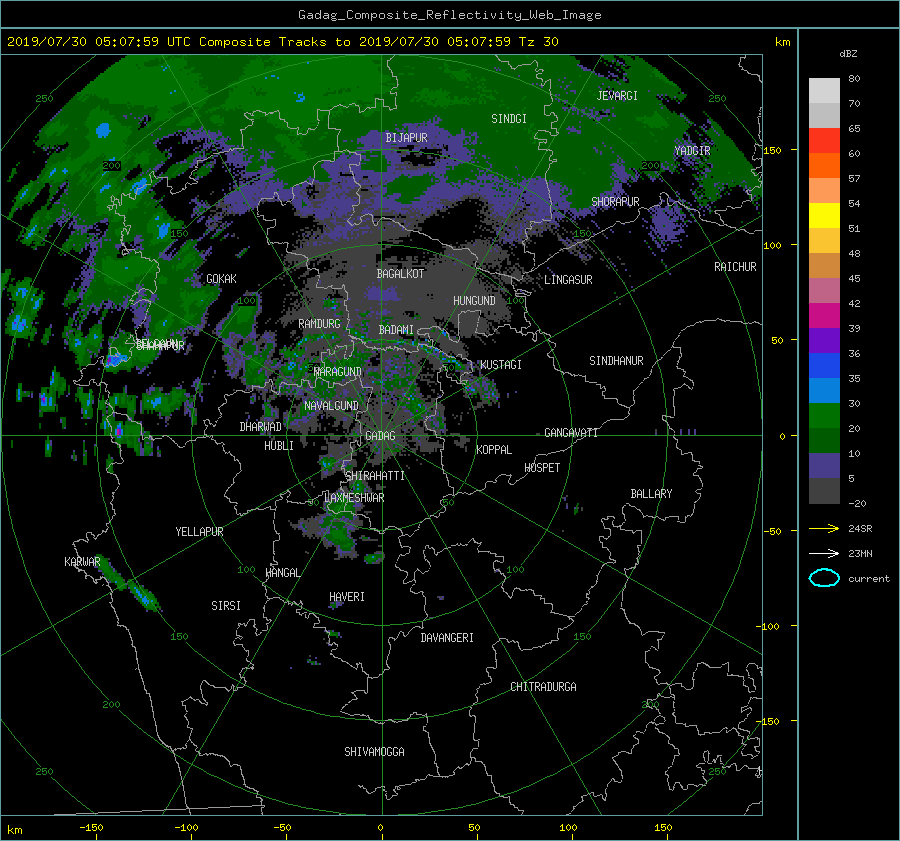Viewport: 900px width, 841px height.
Task: Click the SHIVAMOGGA town label
Action: 374,752
